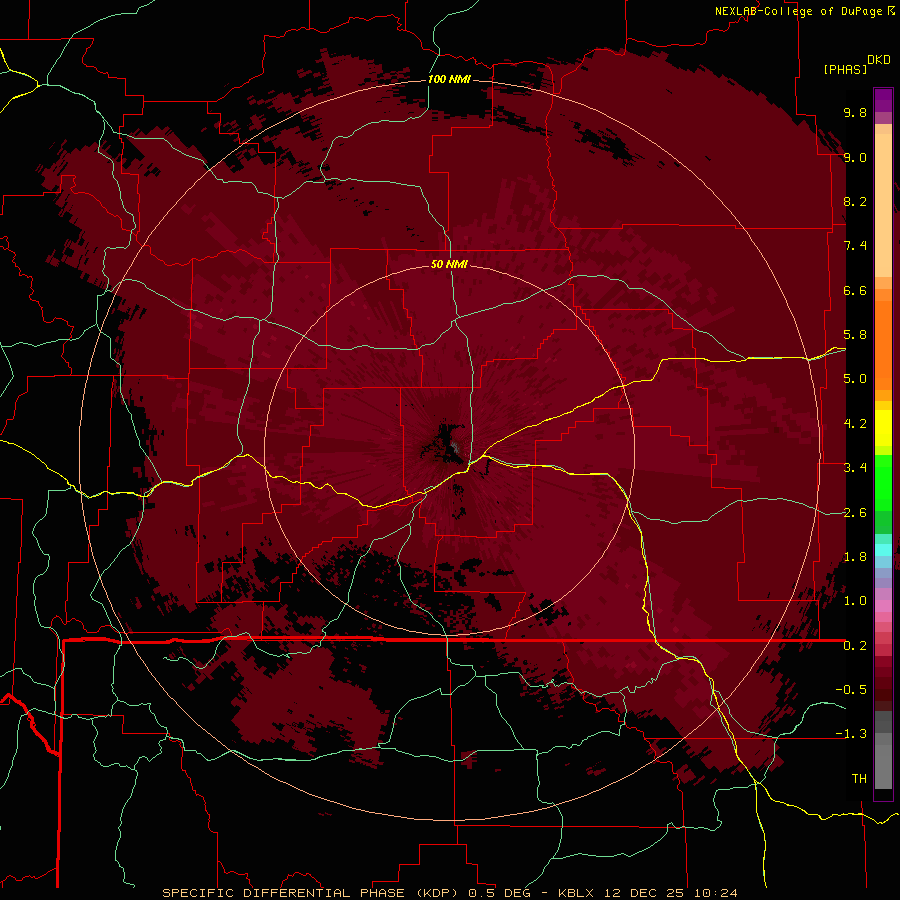Click the 8.2 legend value

point(855,201)
